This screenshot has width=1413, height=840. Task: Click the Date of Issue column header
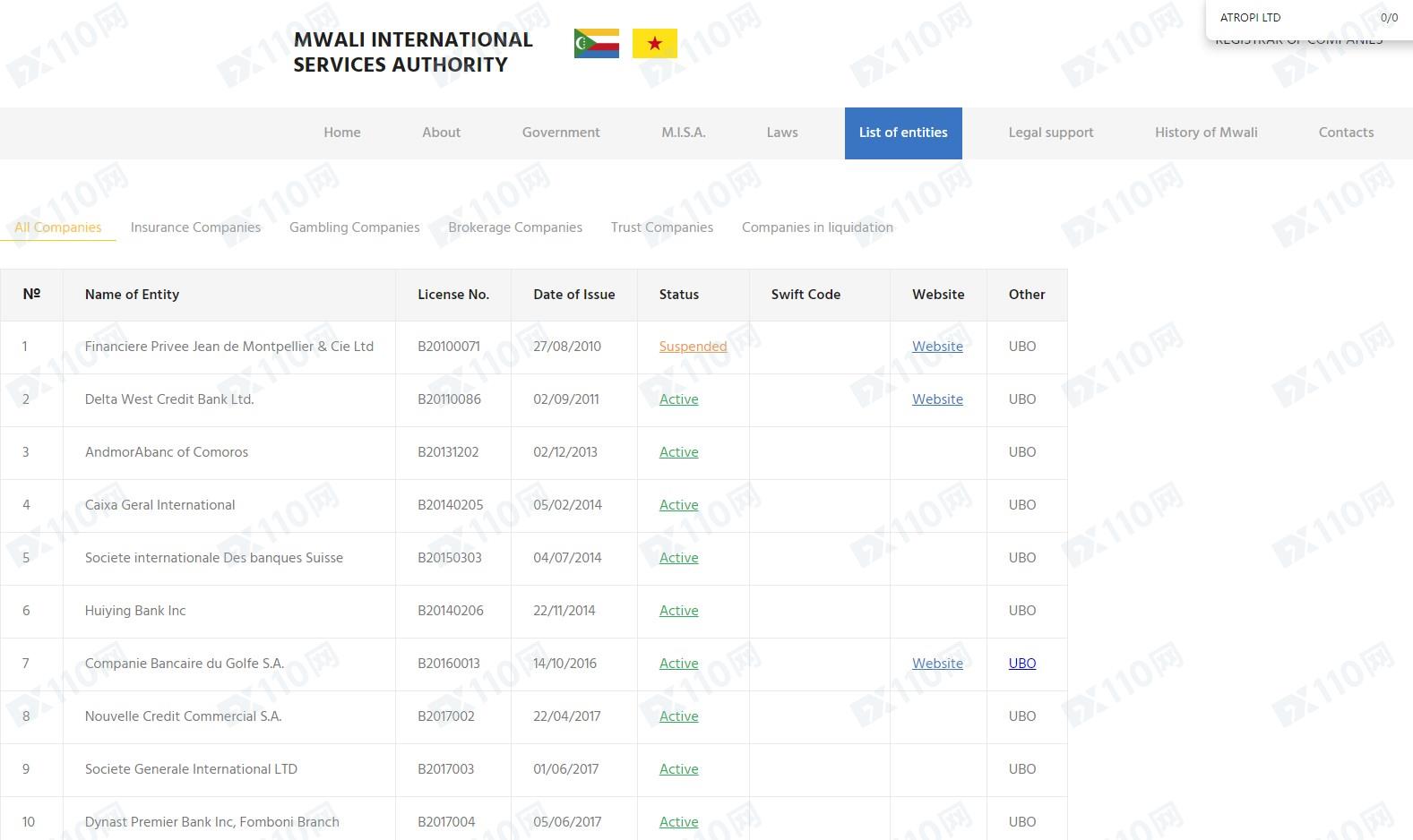click(x=573, y=295)
